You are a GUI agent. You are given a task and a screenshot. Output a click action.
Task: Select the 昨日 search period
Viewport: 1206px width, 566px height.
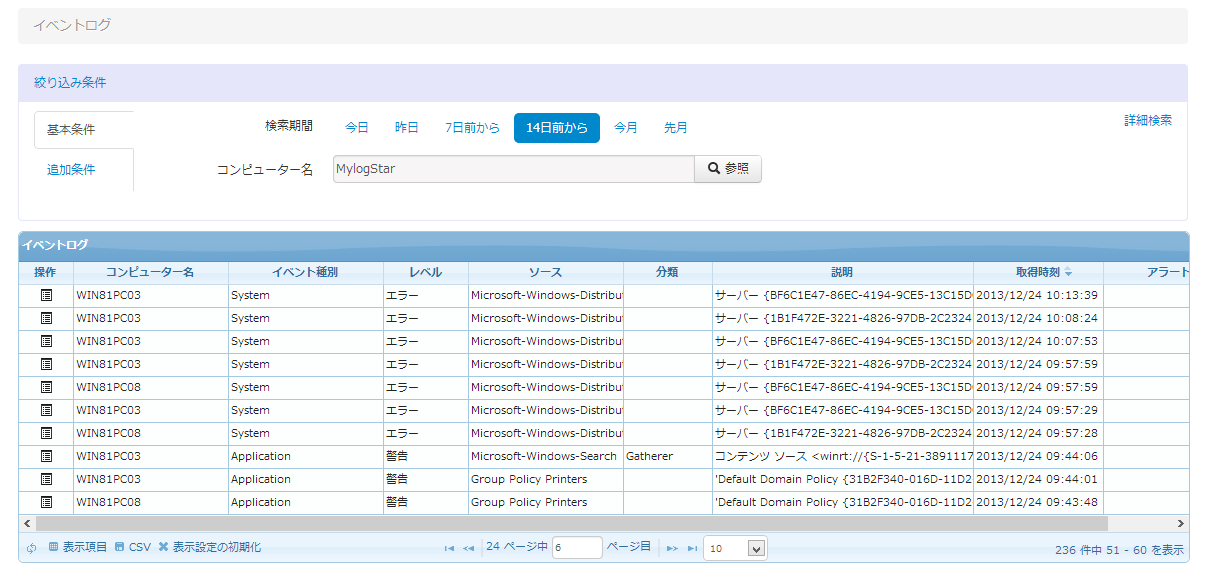[407, 128]
